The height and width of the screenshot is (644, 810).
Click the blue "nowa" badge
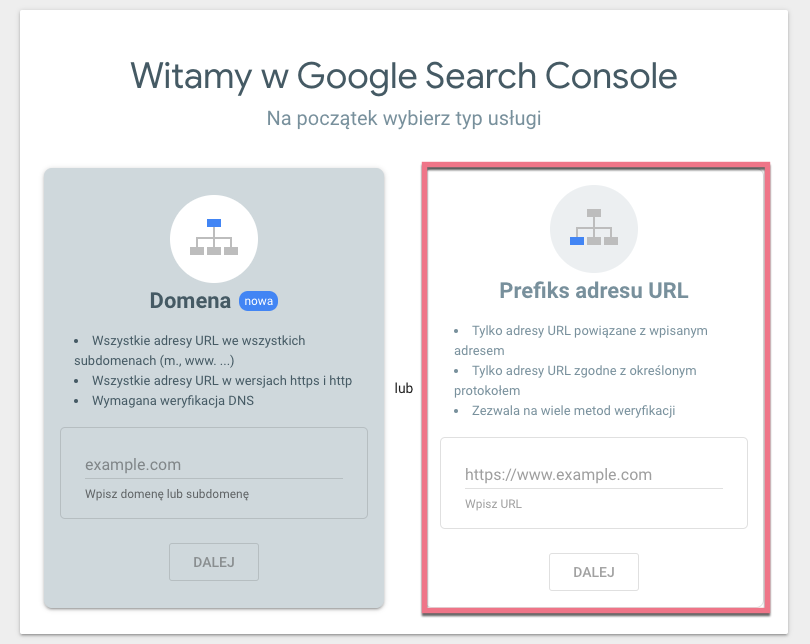258,301
